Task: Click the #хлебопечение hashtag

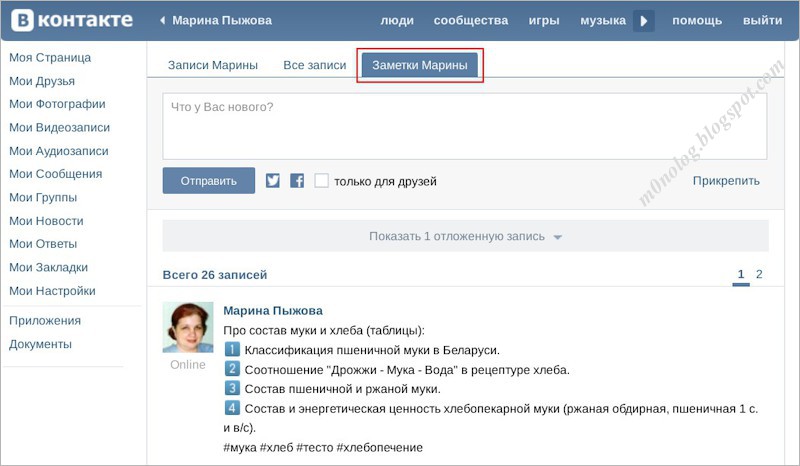Action: pos(379,447)
